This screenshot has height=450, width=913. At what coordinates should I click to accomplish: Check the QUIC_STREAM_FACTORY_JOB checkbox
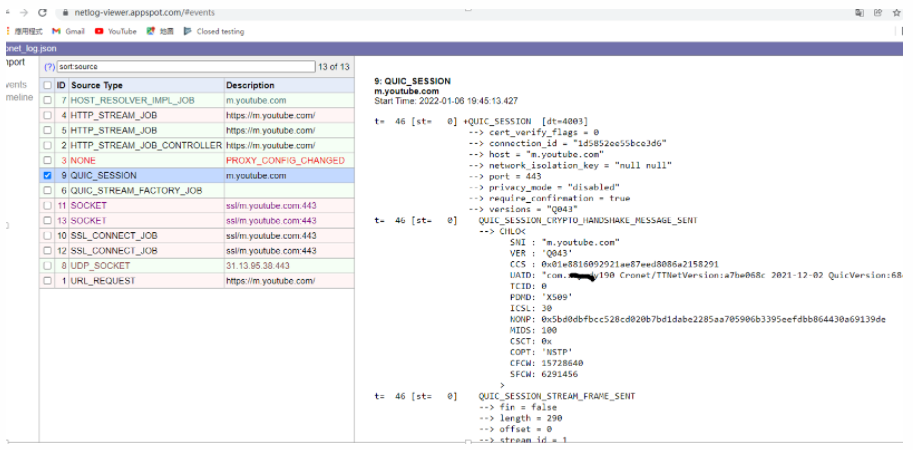(x=47, y=190)
